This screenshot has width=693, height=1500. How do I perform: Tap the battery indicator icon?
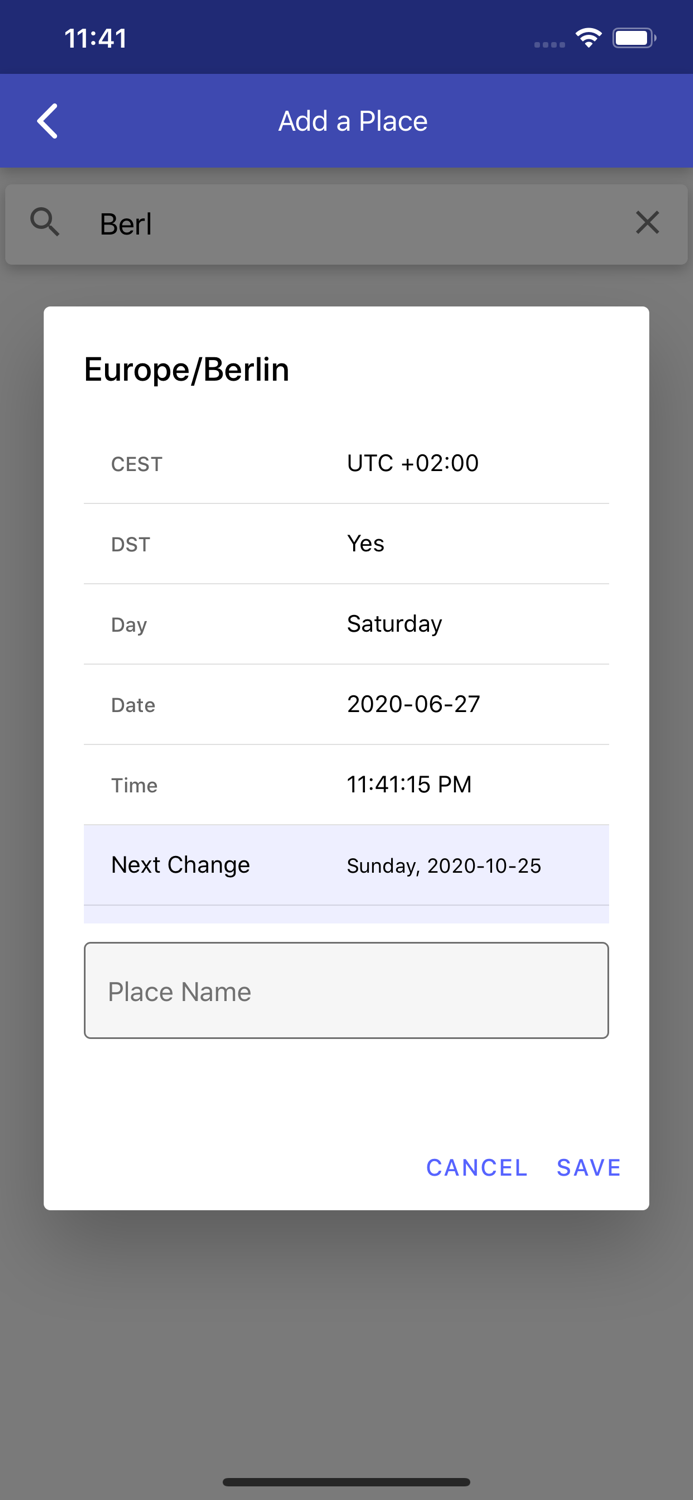point(634,38)
